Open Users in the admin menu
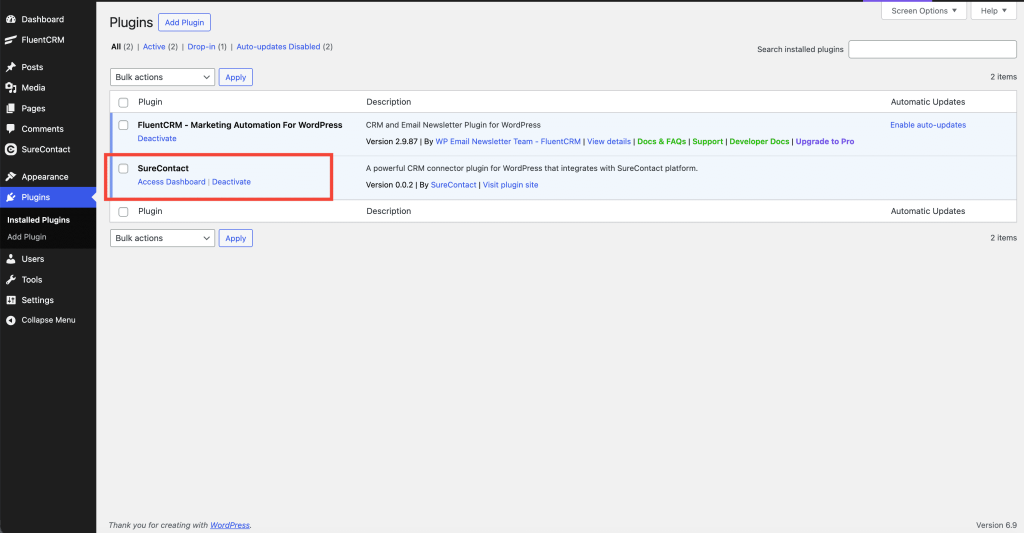The width and height of the screenshot is (1024, 533). click(33, 259)
